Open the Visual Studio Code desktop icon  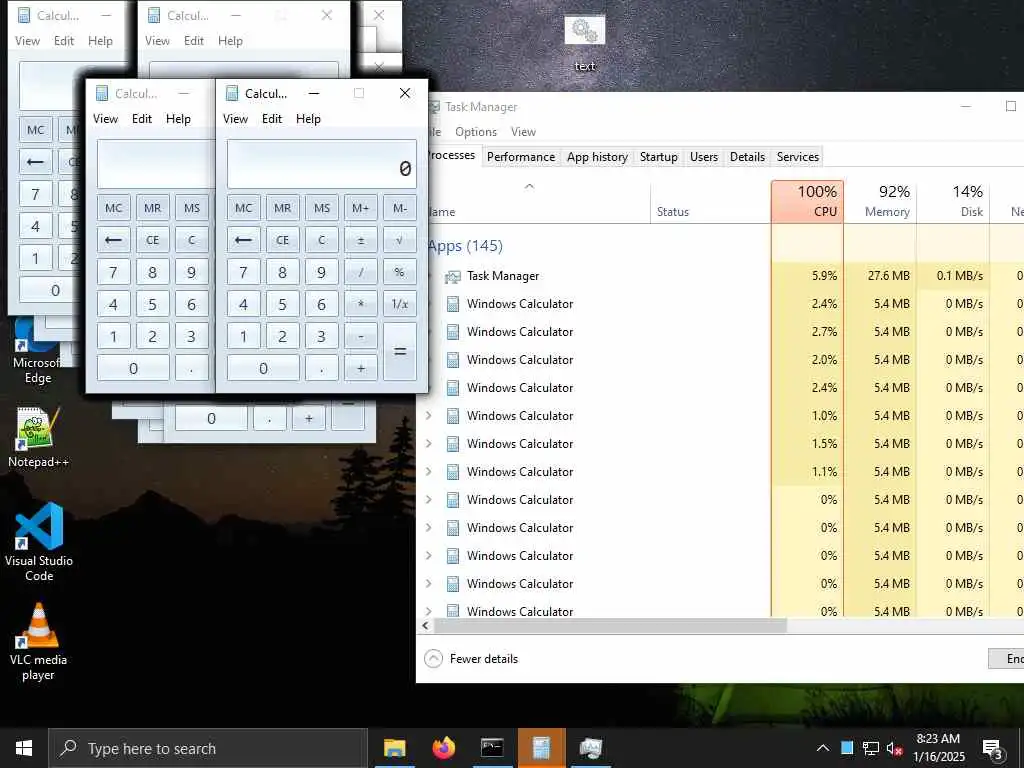pyautogui.click(x=39, y=542)
